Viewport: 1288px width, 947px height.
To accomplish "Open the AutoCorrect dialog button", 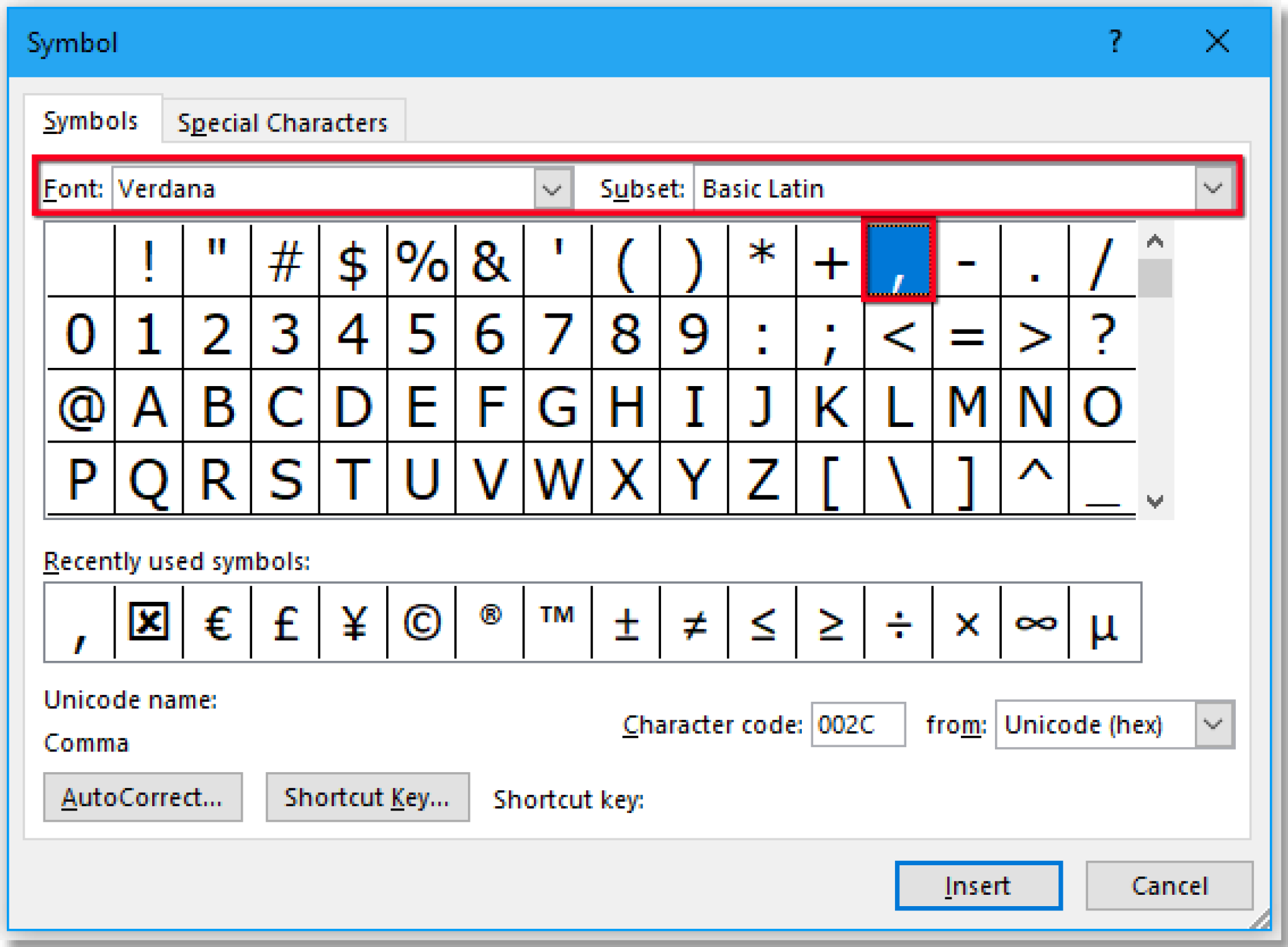I will pyautogui.click(x=143, y=797).
